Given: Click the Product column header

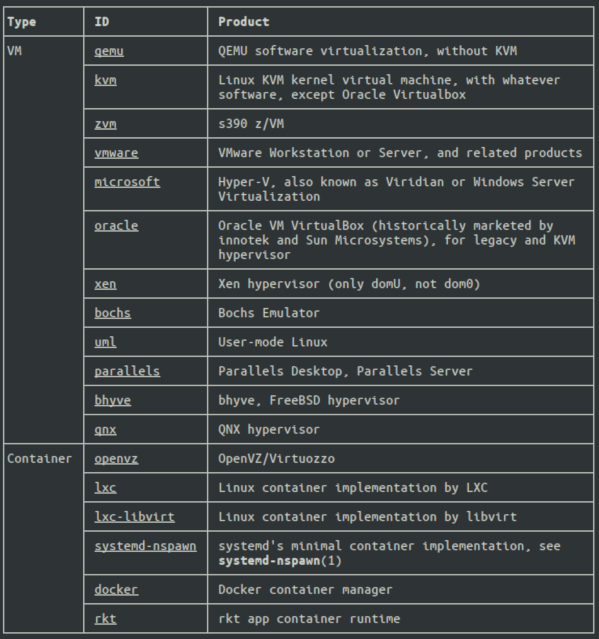Looking at the screenshot, I should (x=244, y=22).
